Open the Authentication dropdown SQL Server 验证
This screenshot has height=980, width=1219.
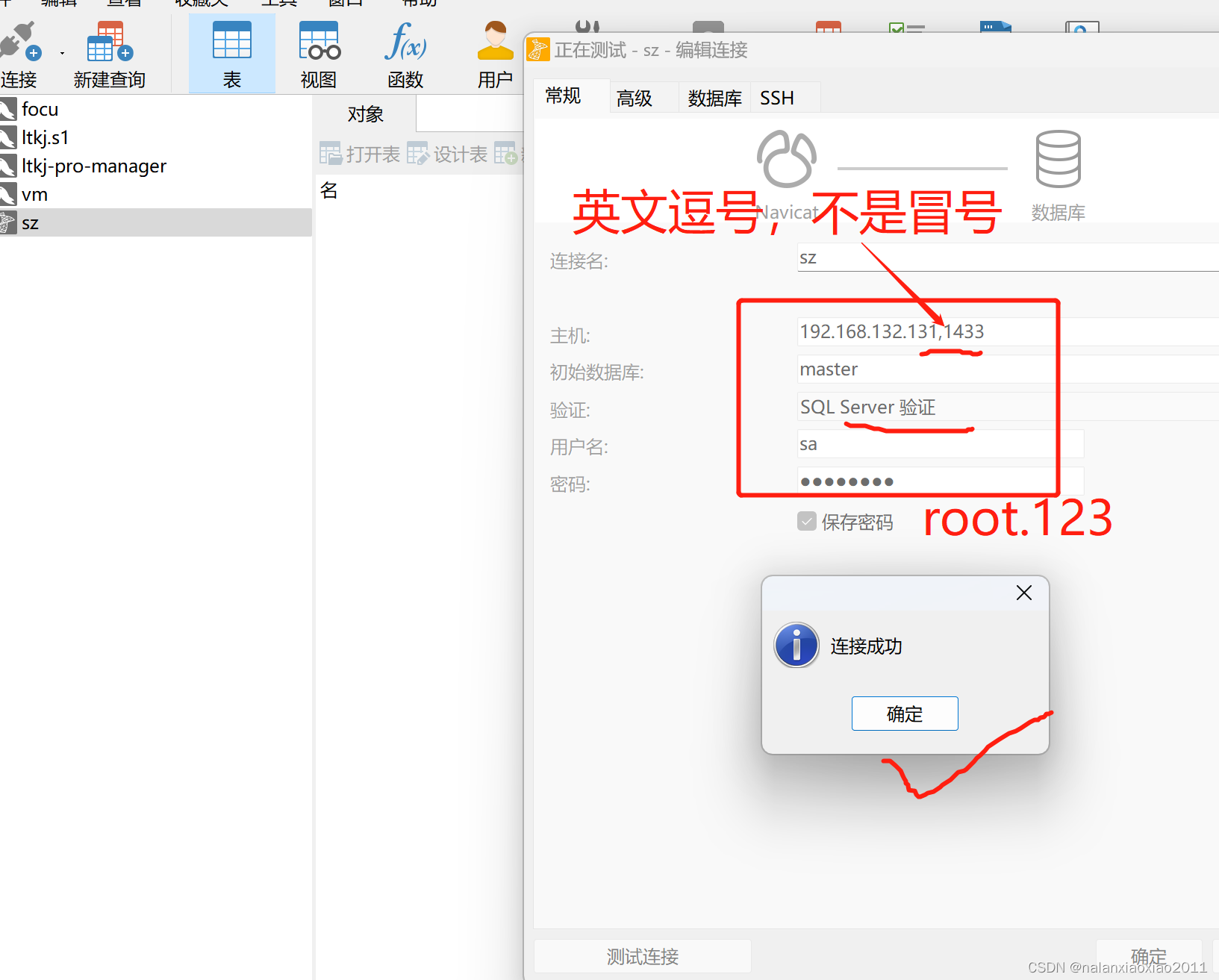point(1008,407)
